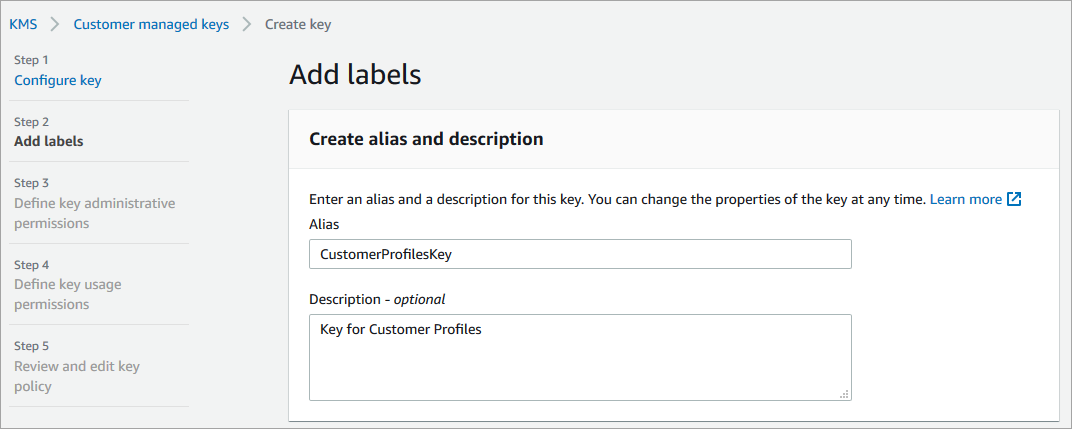Select the Create key breadcrumb text
Screen dimensions: 1072x429
(297, 24)
